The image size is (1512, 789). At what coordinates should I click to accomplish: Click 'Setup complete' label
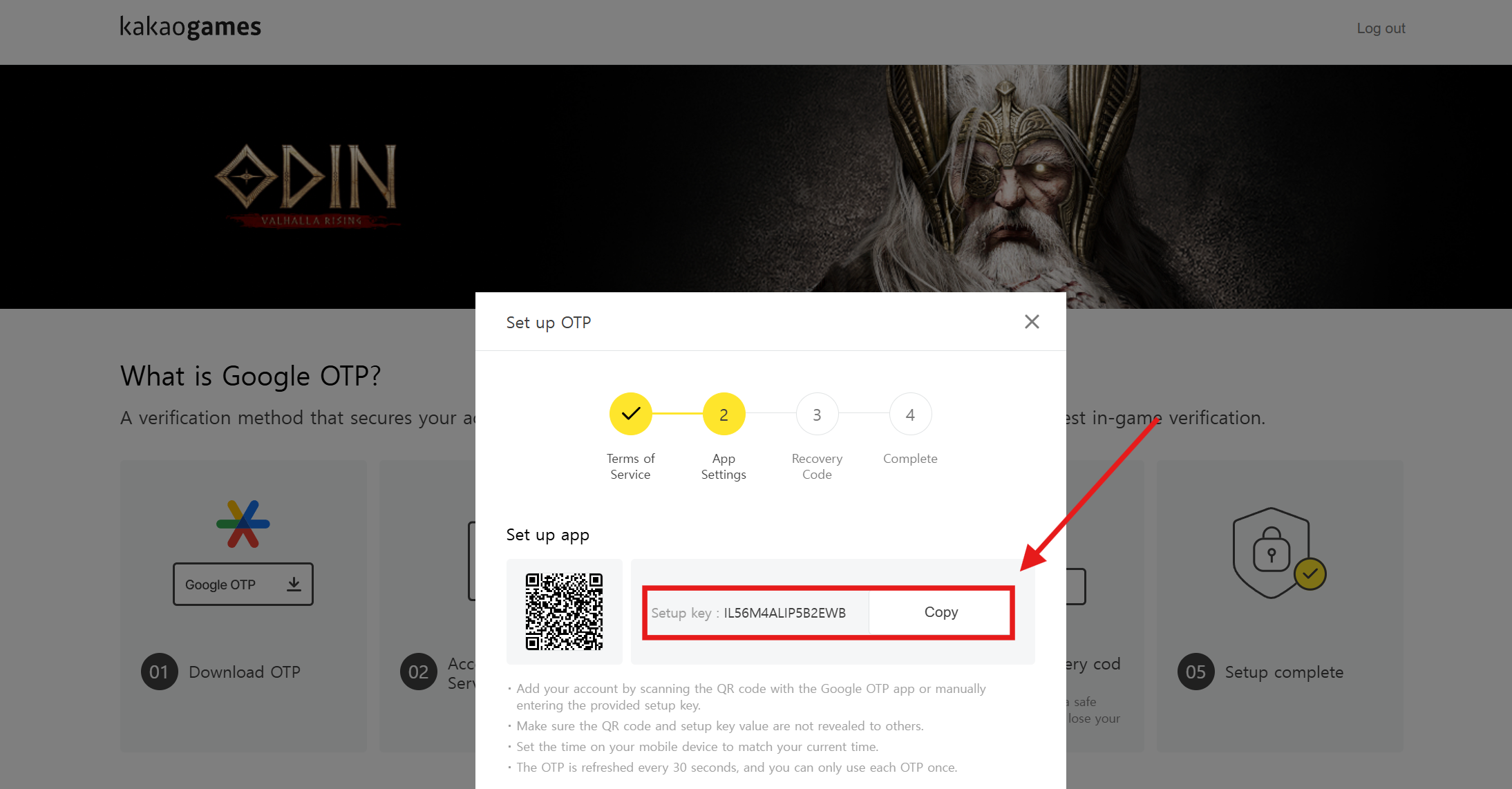tap(1284, 672)
